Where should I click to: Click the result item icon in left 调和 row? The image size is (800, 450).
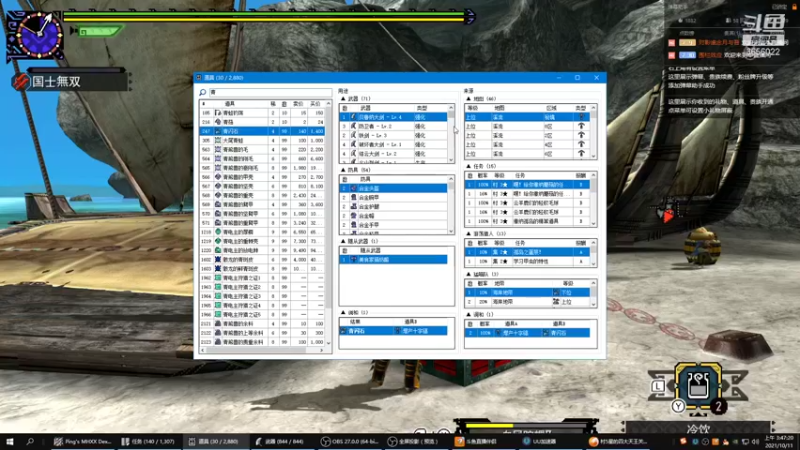[343, 331]
